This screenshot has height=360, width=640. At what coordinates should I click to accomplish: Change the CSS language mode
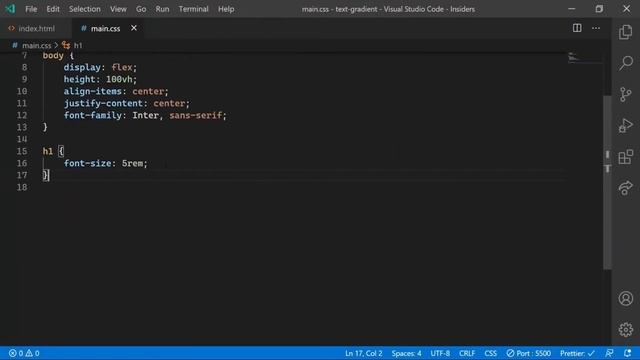coord(491,353)
